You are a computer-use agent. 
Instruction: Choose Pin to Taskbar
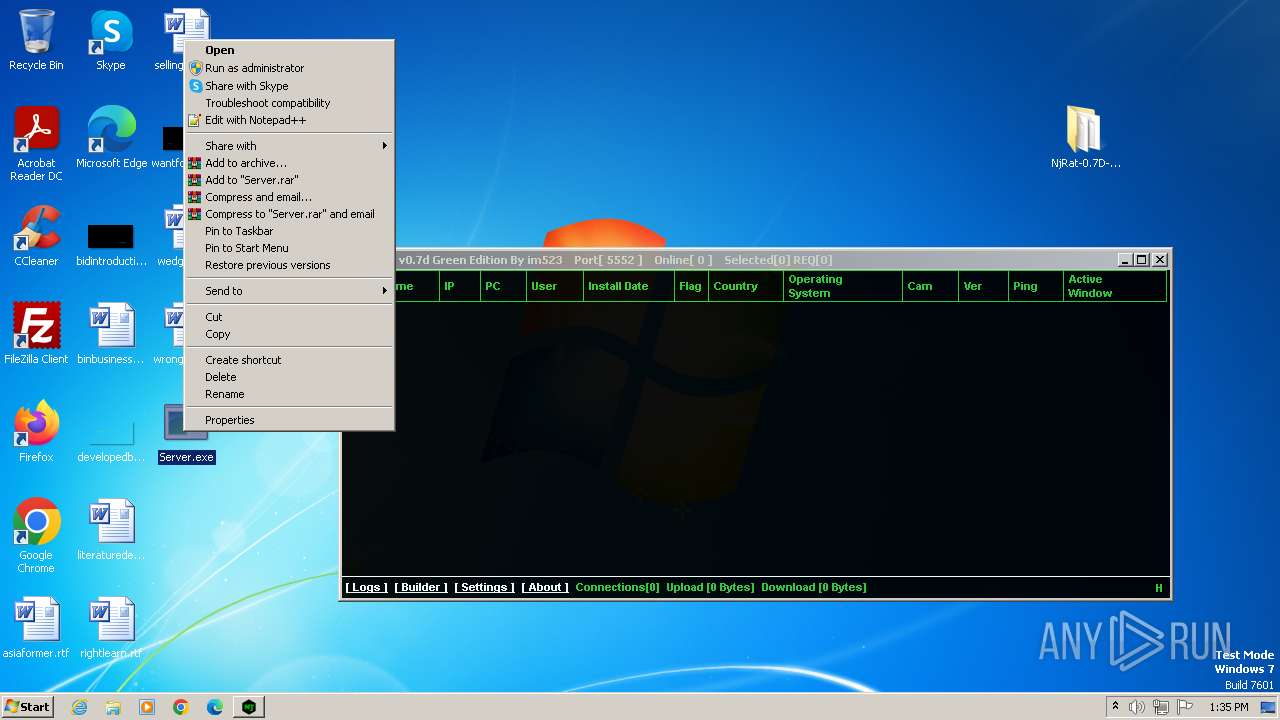pos(290,231)
